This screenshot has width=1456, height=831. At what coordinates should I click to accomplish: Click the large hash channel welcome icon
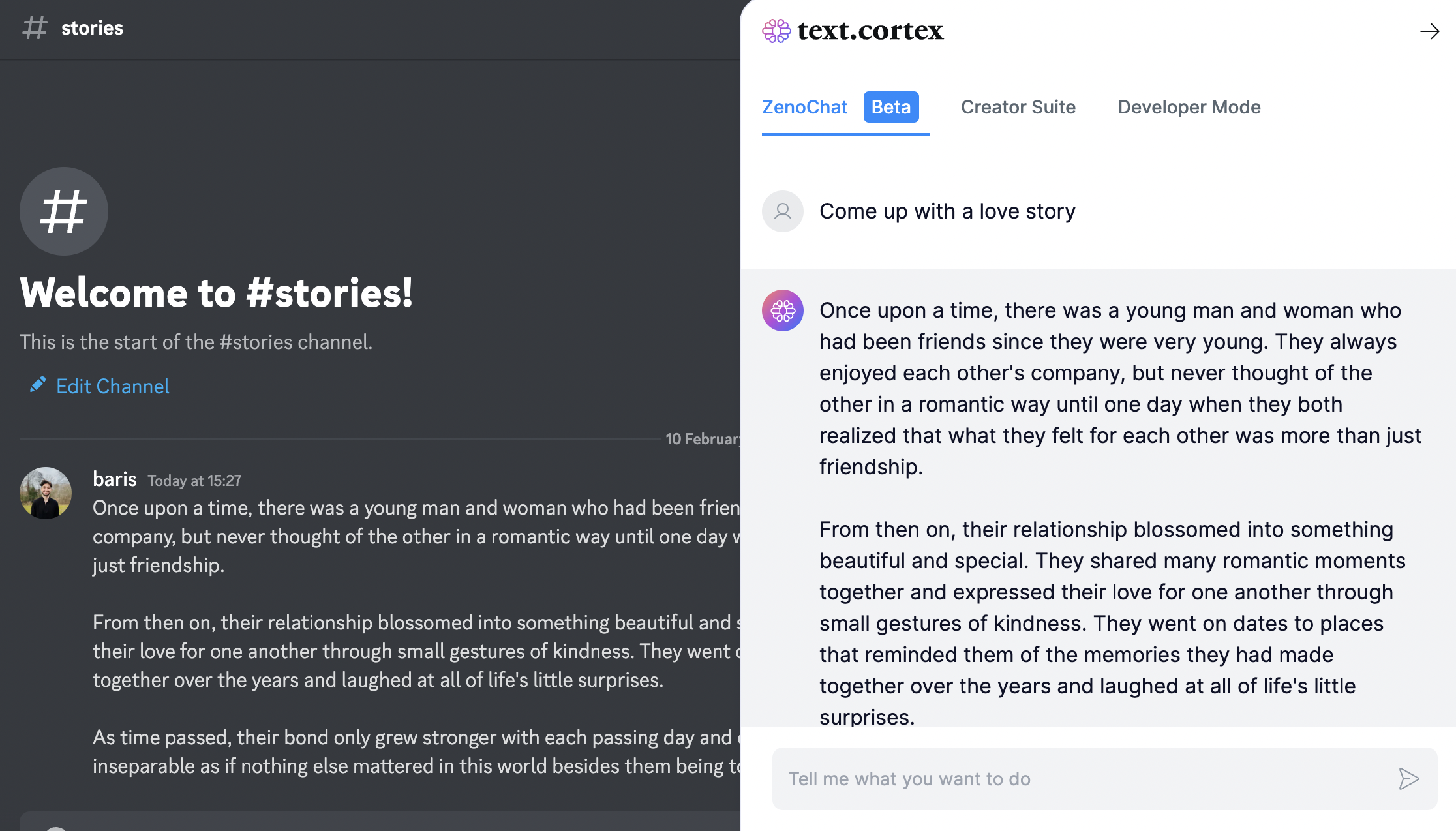pos(63,211)
